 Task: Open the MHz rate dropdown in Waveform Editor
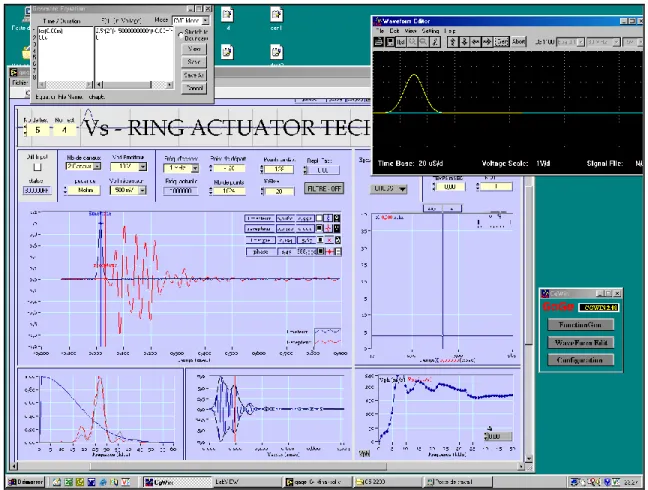603,42
